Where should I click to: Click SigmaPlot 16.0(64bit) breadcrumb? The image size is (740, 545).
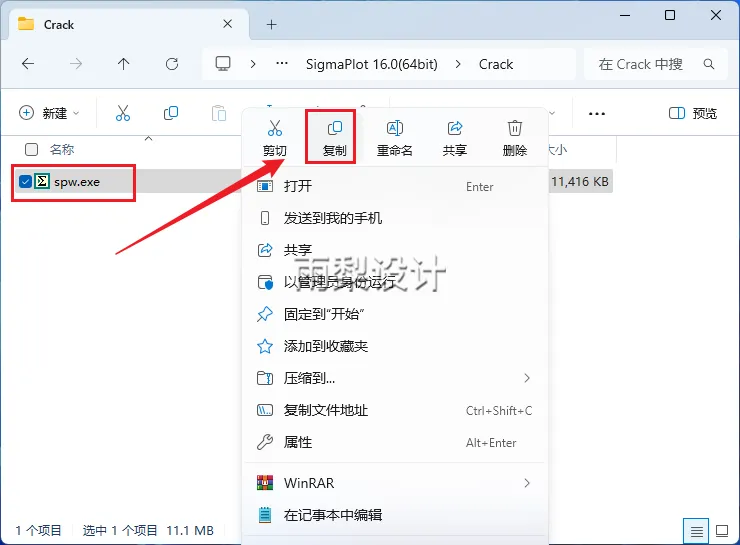371,64
